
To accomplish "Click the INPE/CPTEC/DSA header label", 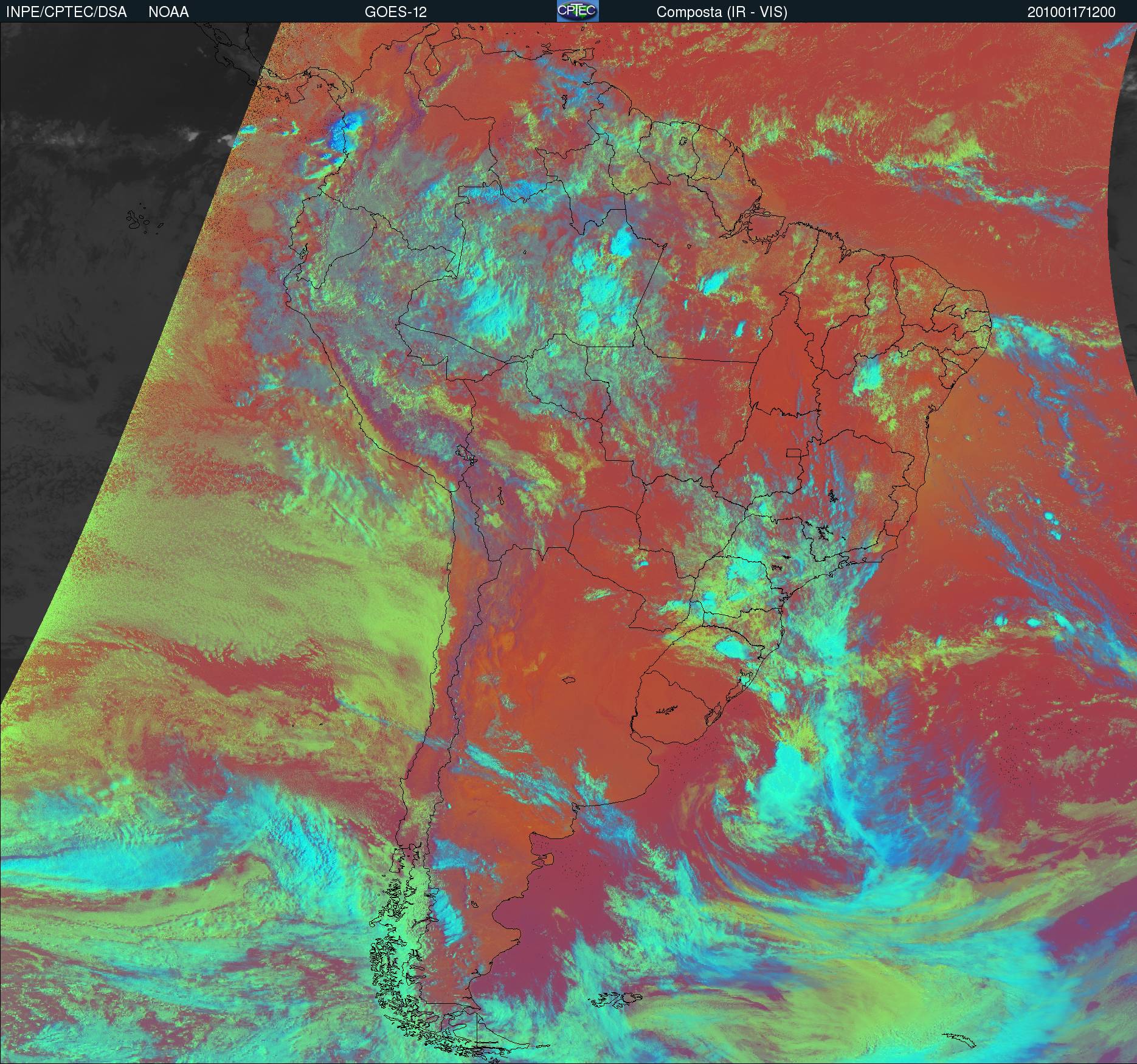I will tap(66, 12).
